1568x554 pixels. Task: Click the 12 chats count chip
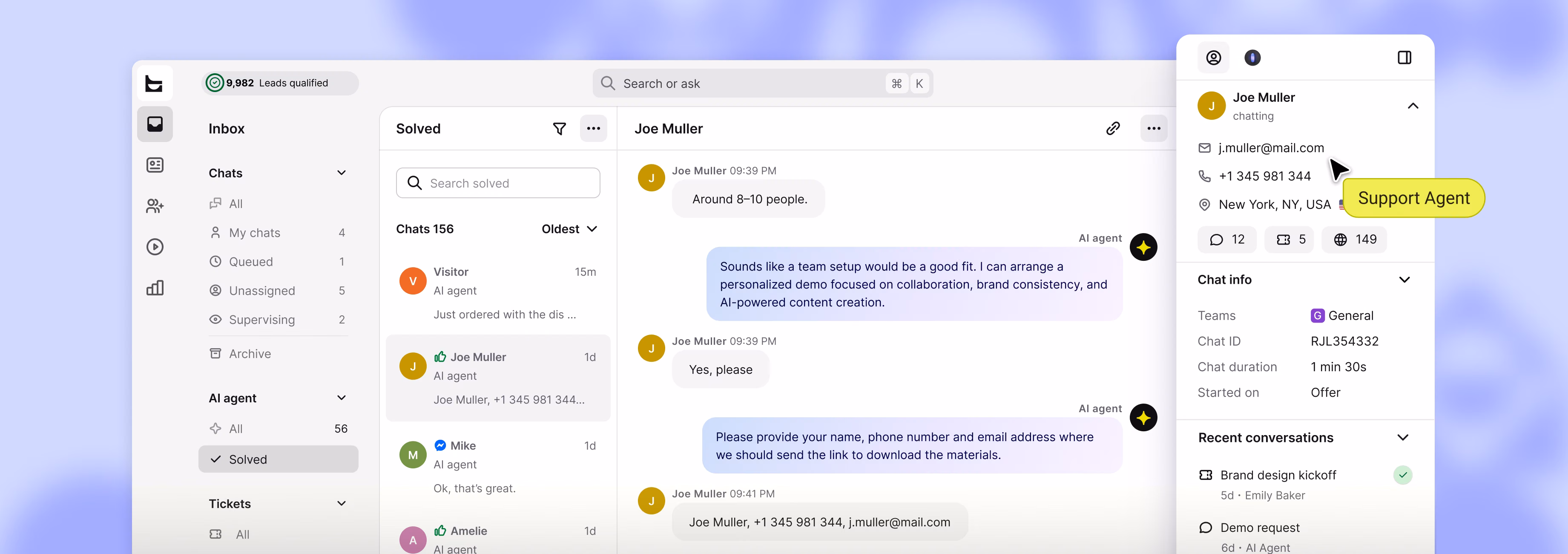point(1226,239)
